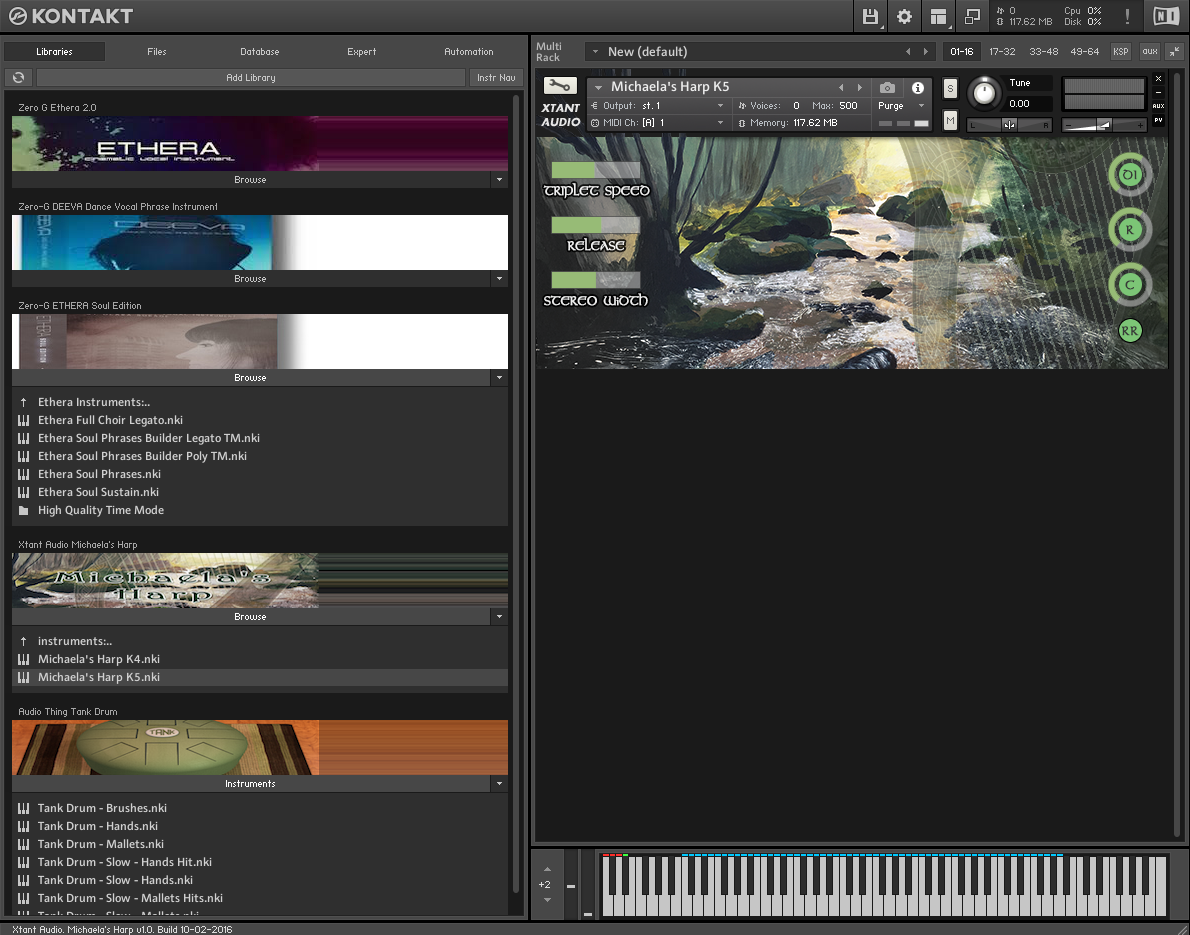Screen dimensions: 1190x935
Task: Click the up arrow beside Ethera Instruments
Action: pos(24,402)
